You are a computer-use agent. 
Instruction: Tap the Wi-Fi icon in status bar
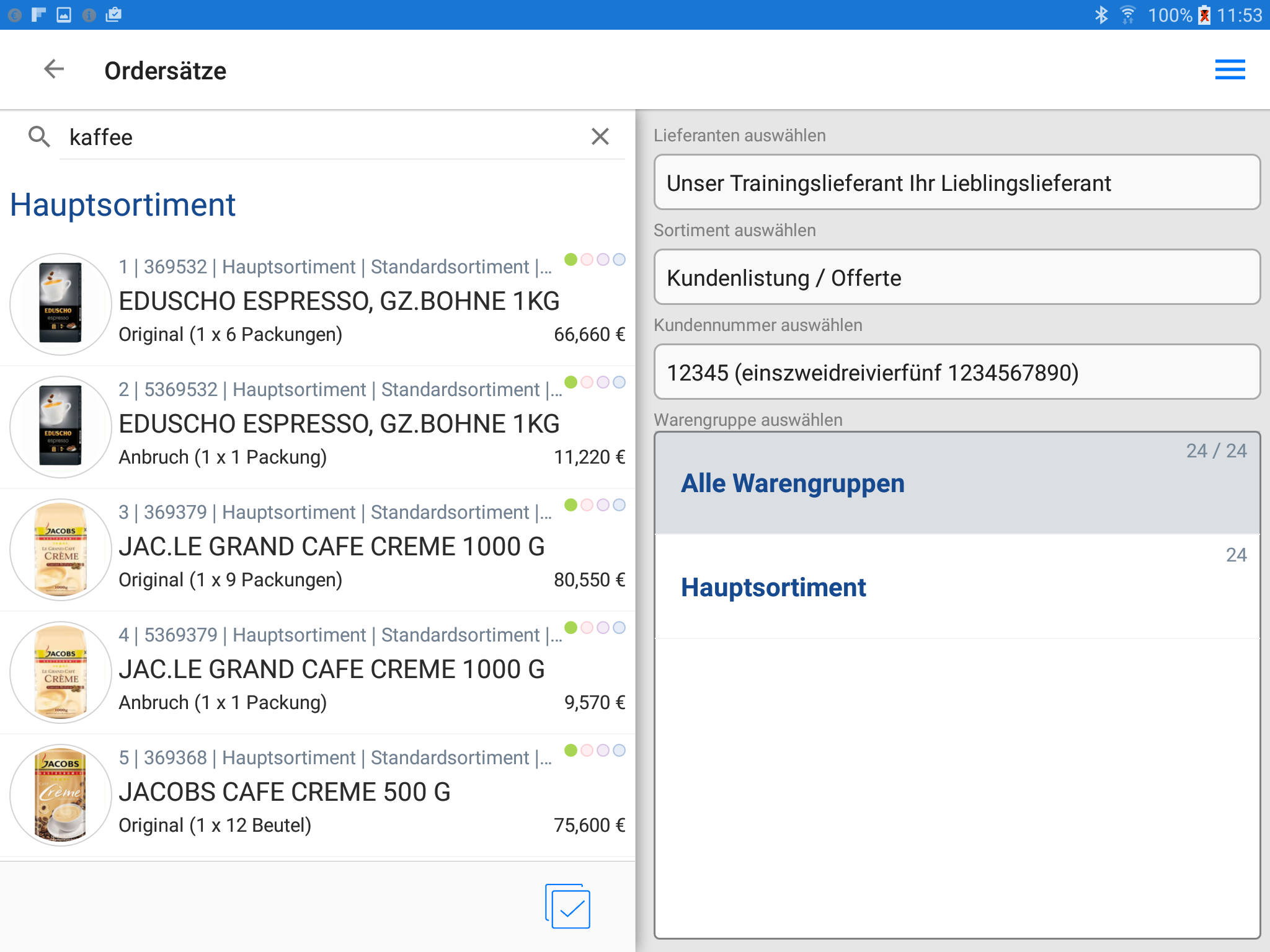pyautogui.click(x=1128, y=15)
